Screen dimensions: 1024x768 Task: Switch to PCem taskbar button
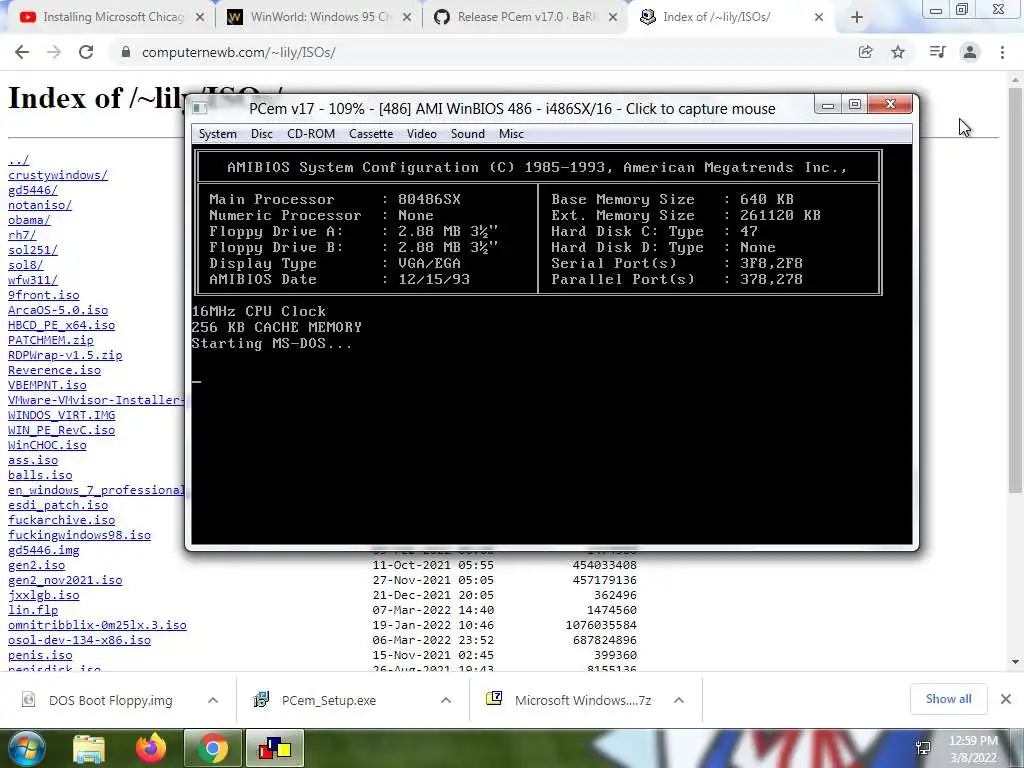pyautogui.click(x=274, y=748)
